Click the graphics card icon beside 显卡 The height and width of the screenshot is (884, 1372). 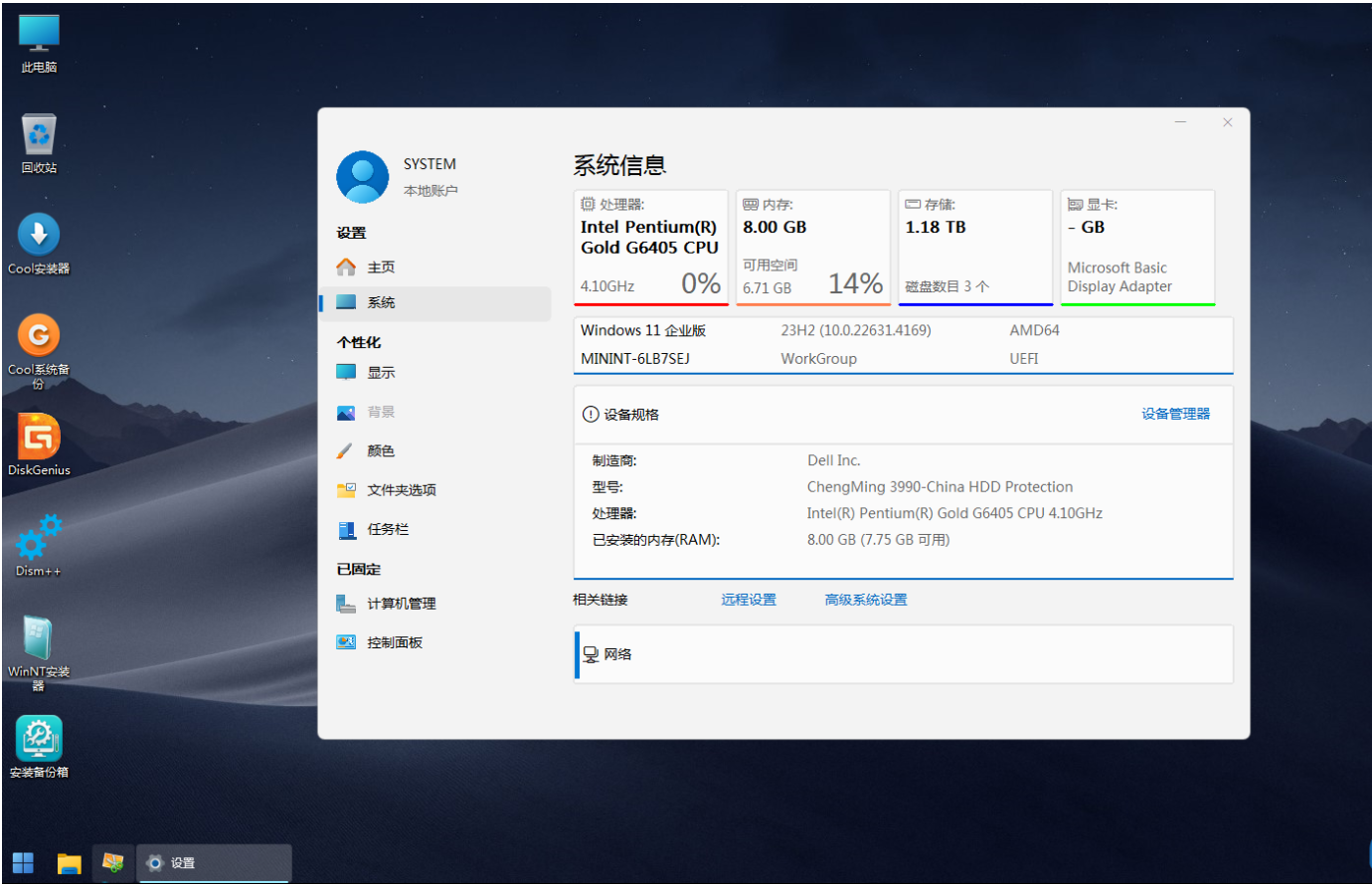(1075, 204)
